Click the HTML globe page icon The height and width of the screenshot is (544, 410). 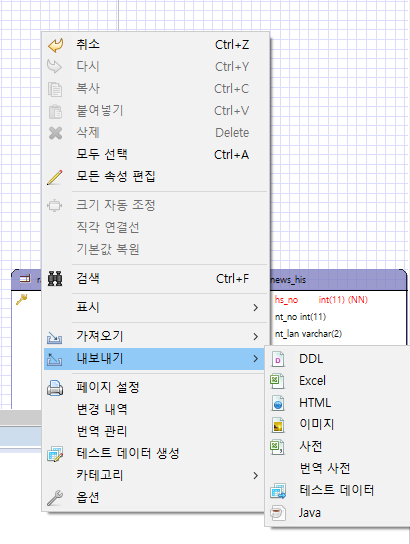(278, 403)
